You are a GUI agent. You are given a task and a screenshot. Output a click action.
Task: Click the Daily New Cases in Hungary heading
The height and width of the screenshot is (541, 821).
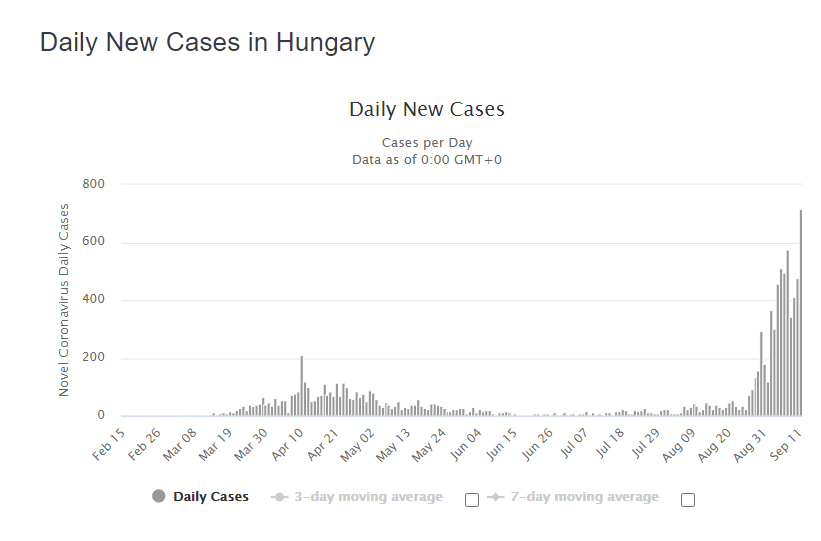(x=207, y=42)
